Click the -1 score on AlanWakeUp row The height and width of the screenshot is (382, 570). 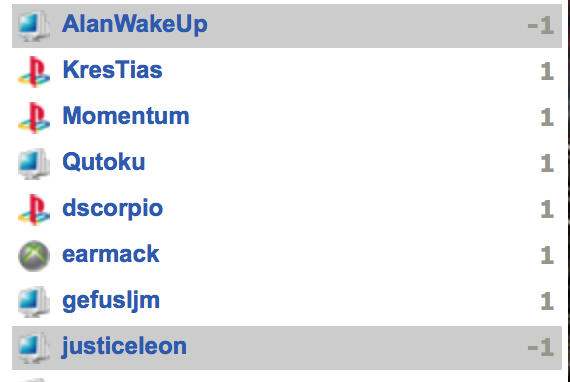point(541,26)
